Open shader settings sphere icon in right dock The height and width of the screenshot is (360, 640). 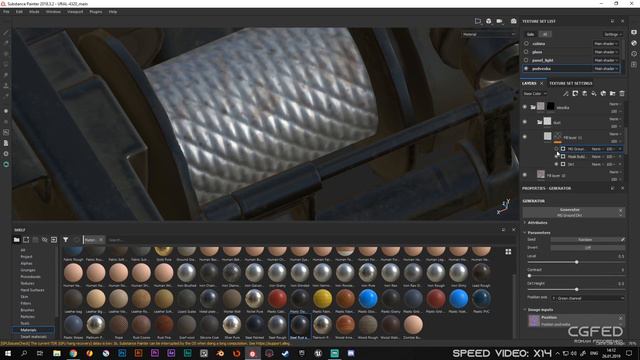pos(634,43)
